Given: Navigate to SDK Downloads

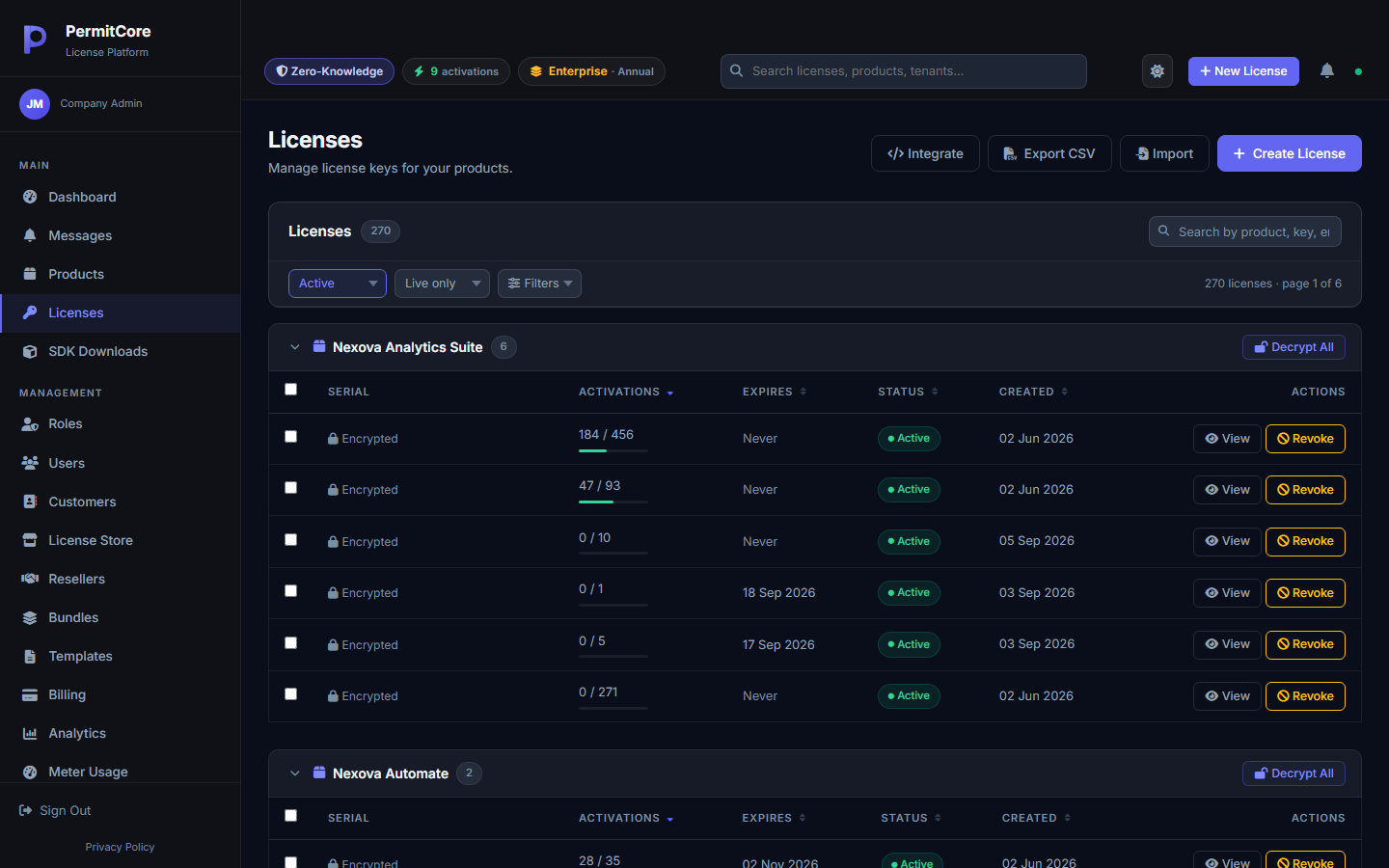Looking at the screenshot, I should [x=120, y=351].
